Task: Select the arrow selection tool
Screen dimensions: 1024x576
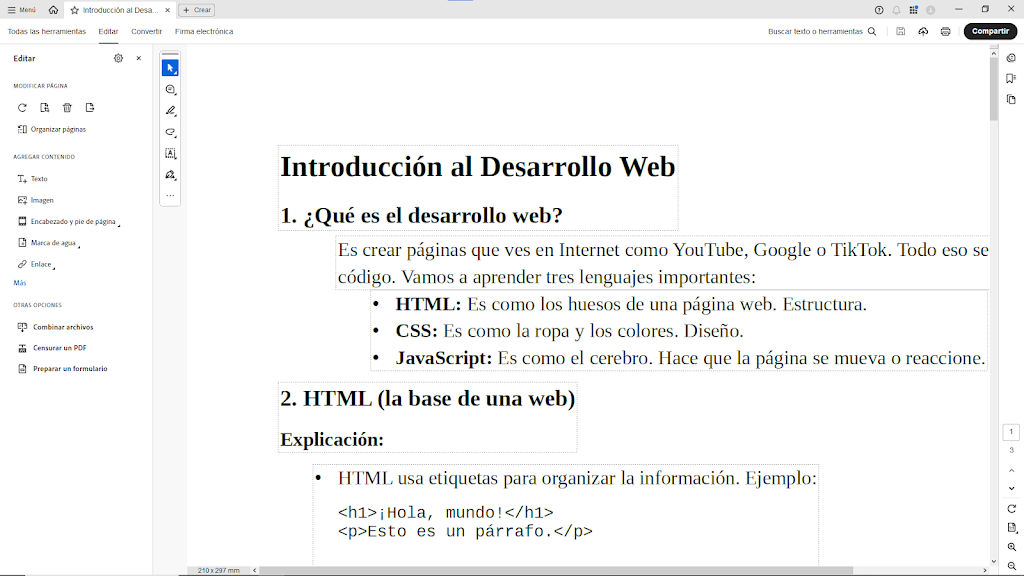Action: [x=170, y=68]
